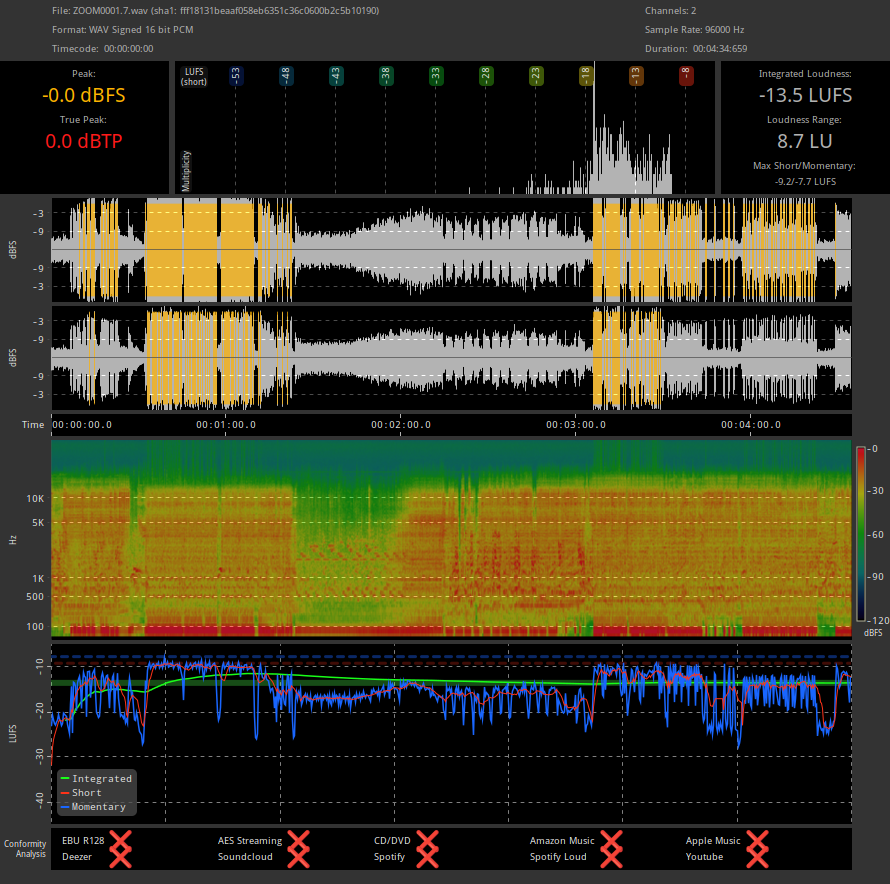The image size is (890, 884).
Task: Click the red X beside EBU R128
Action: pos(121,841)
